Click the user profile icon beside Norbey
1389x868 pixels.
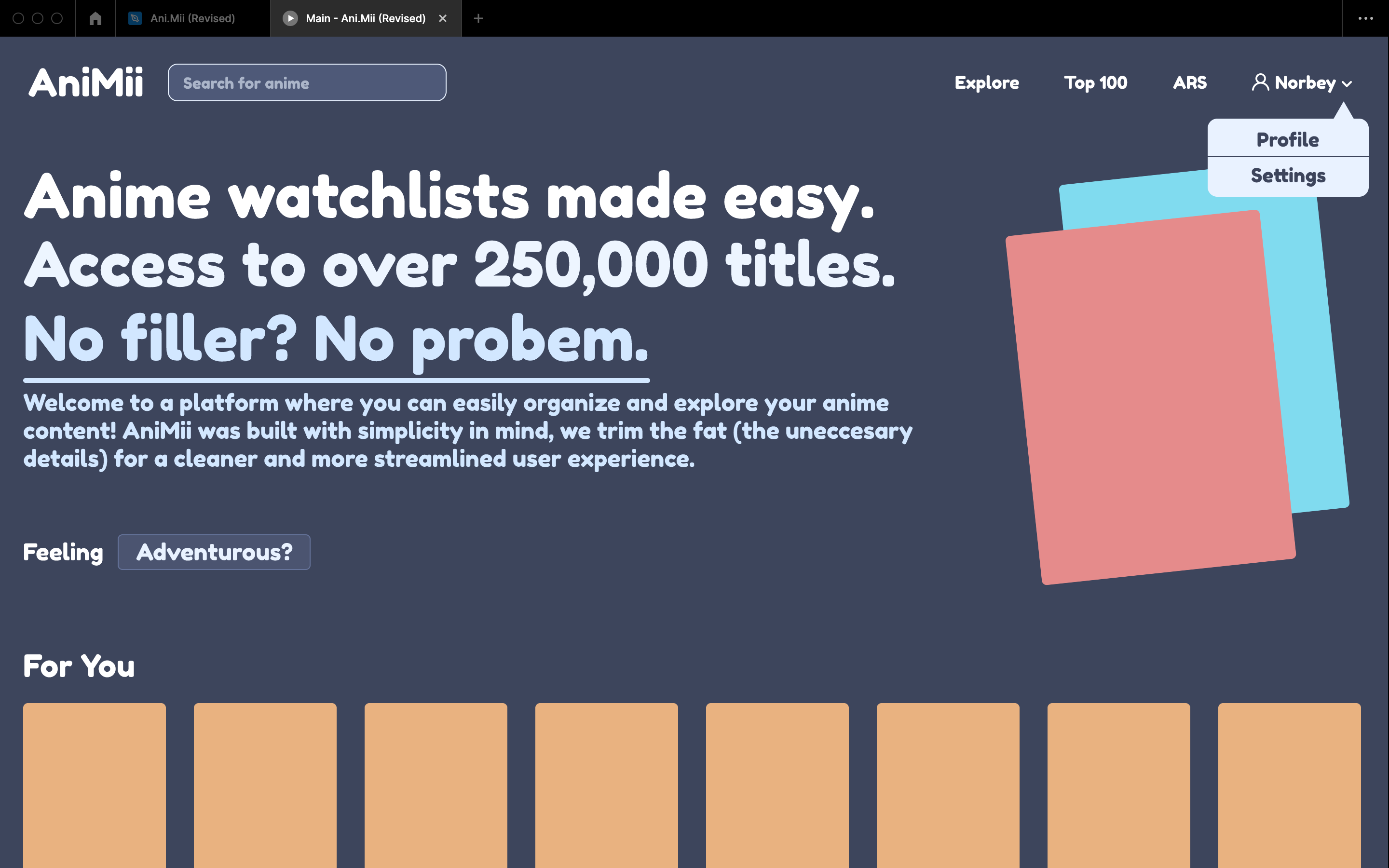[1260, 82]
